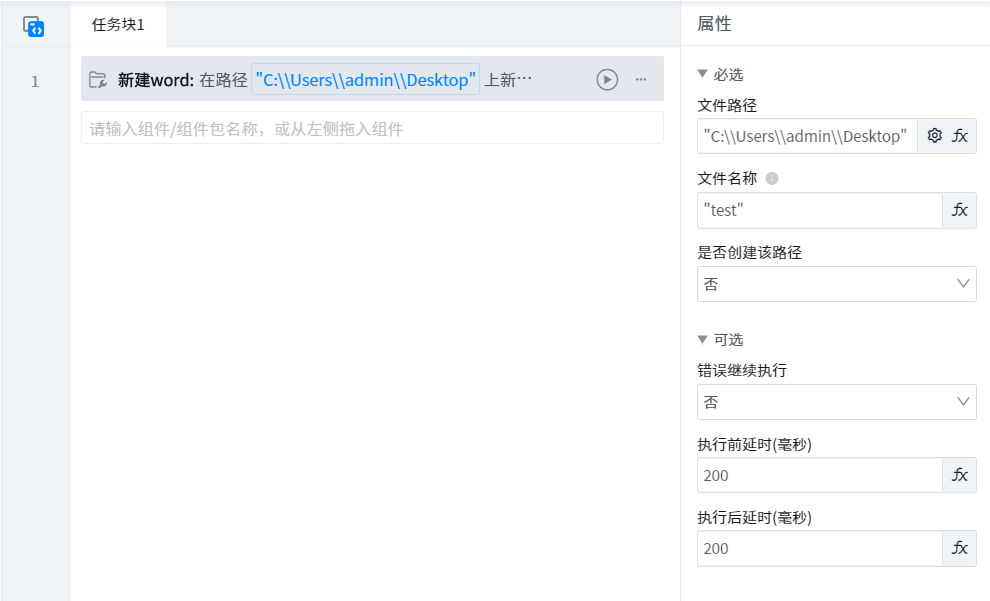Click the folder icon on 新建word step

(x=98, y=80)
